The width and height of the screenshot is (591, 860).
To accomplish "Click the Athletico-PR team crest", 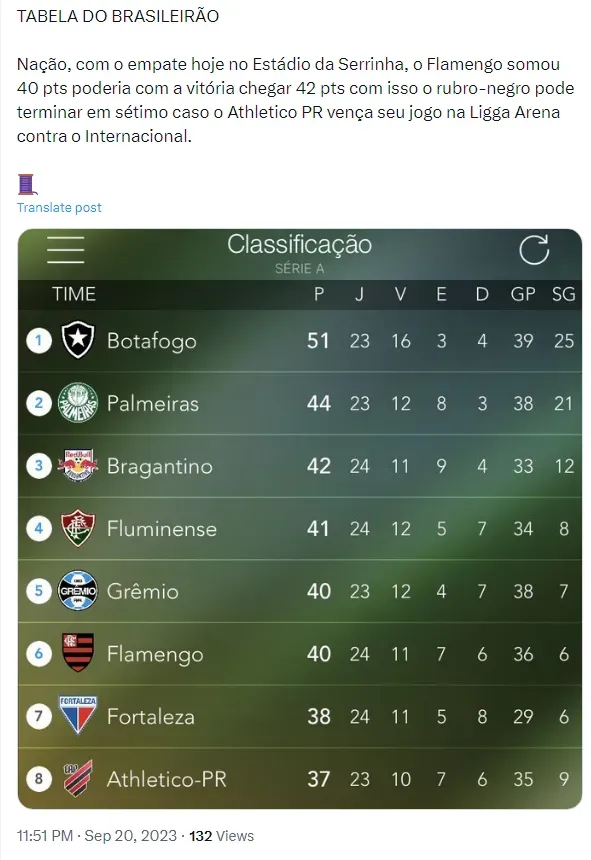I will [x=78, y=778].
